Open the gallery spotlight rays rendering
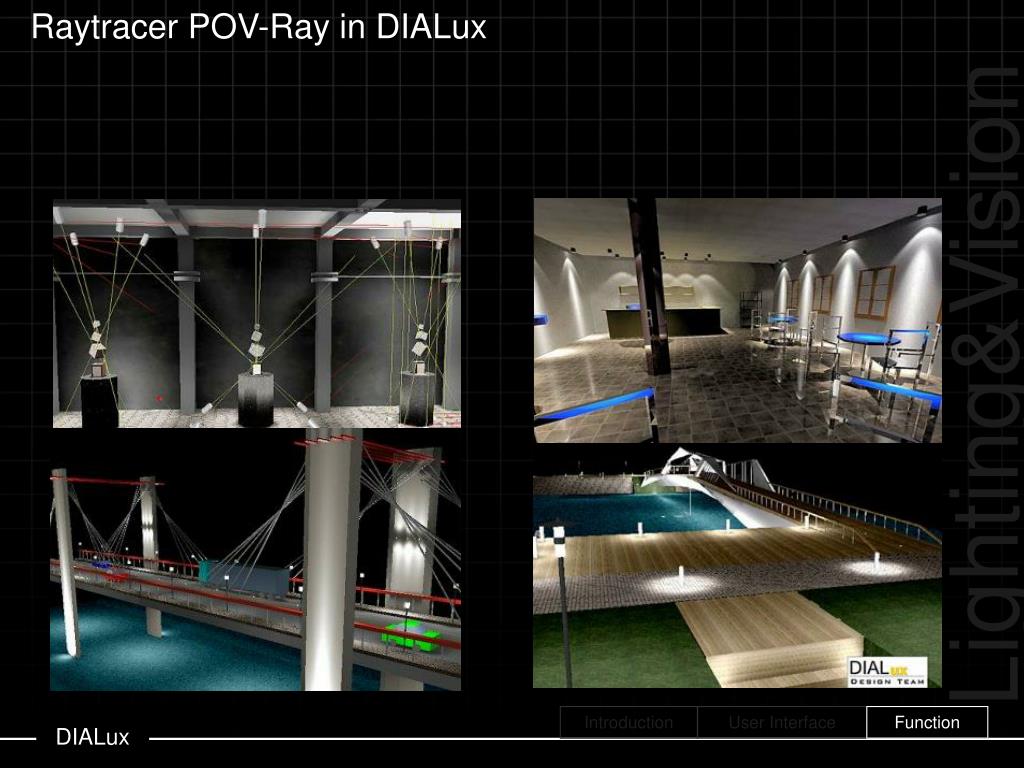The image size is (1024, 768). (257, 313)
